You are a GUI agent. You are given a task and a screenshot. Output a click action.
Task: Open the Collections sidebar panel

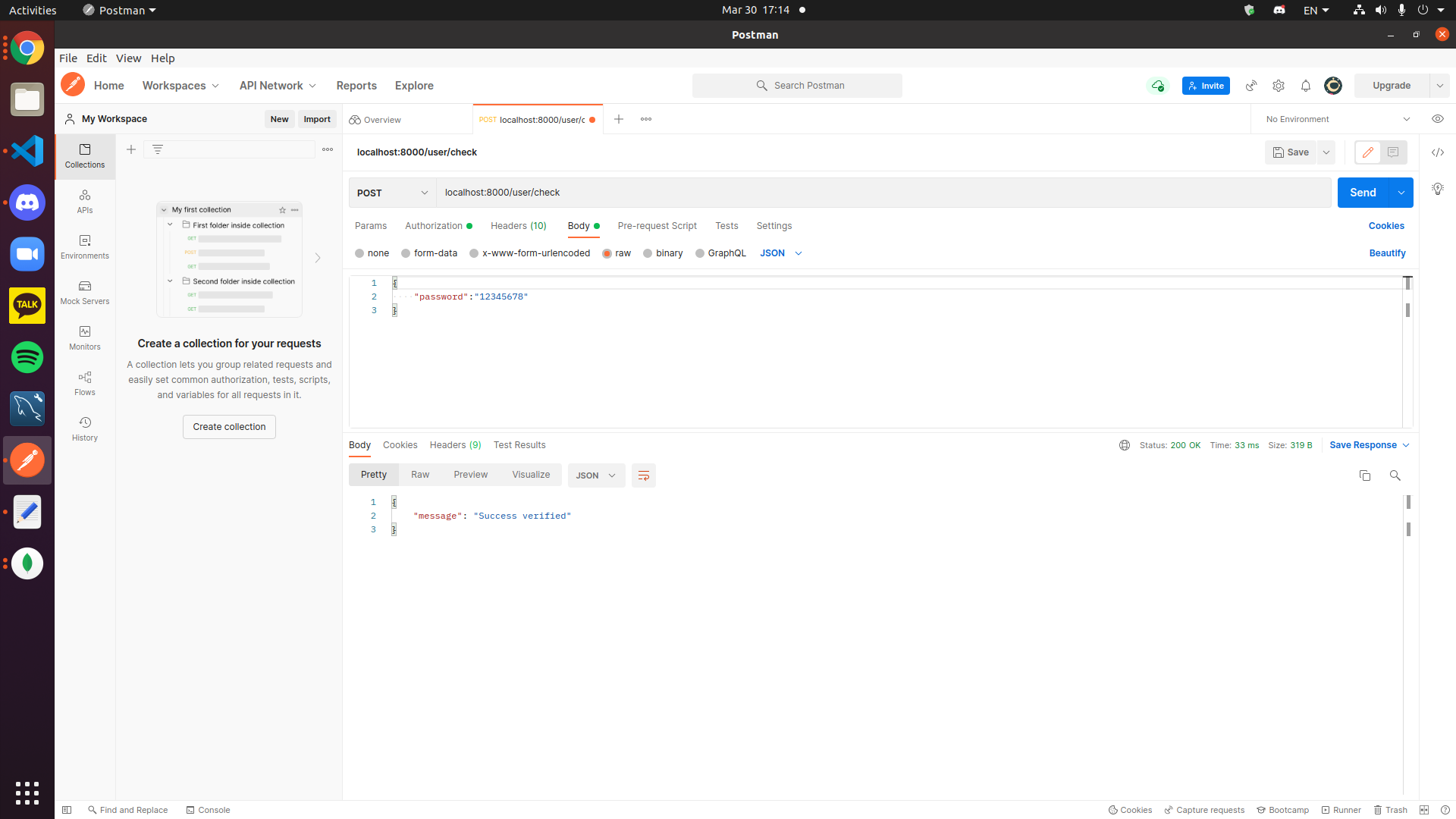85,156
